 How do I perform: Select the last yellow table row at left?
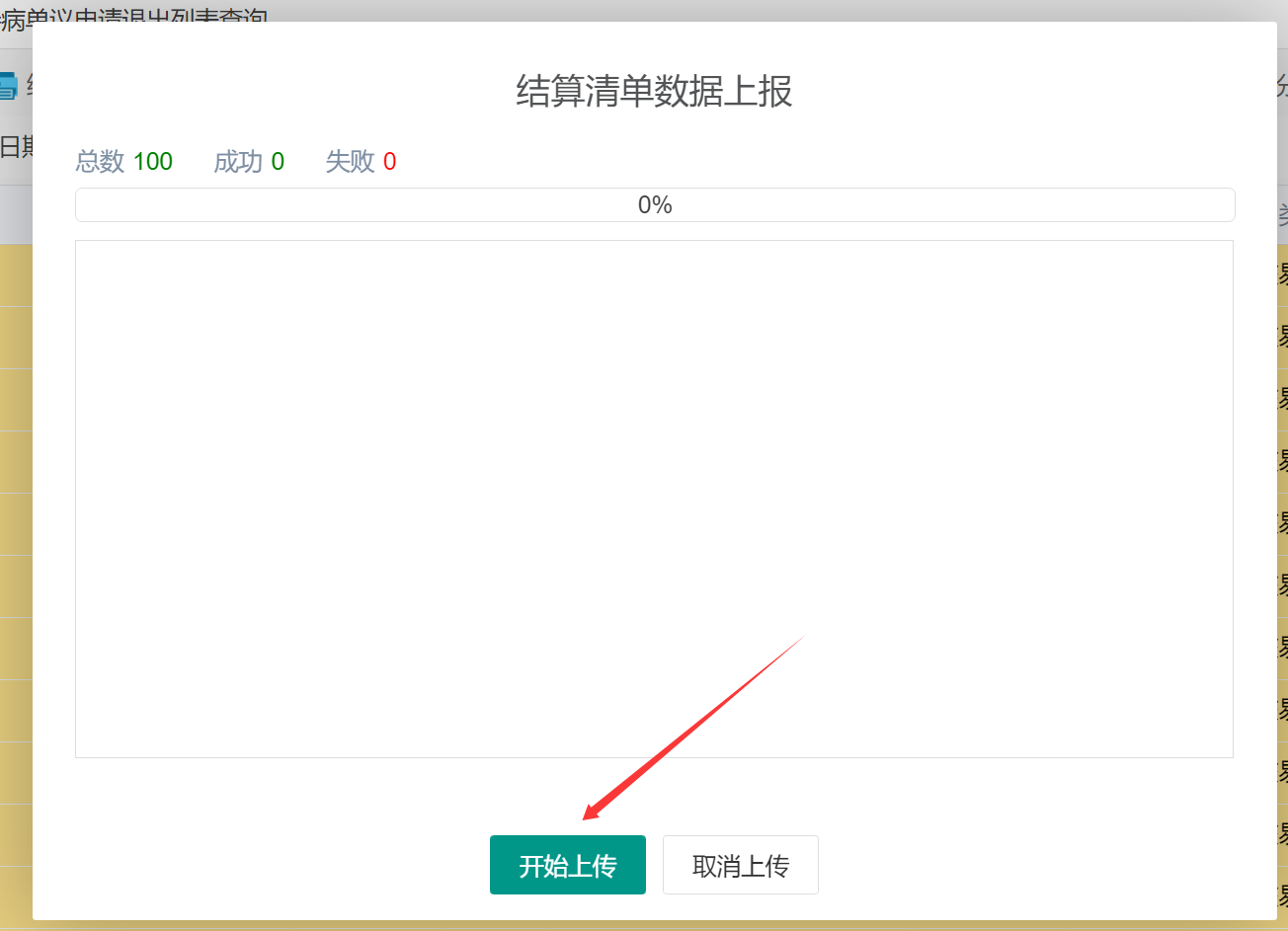[16, 893]
